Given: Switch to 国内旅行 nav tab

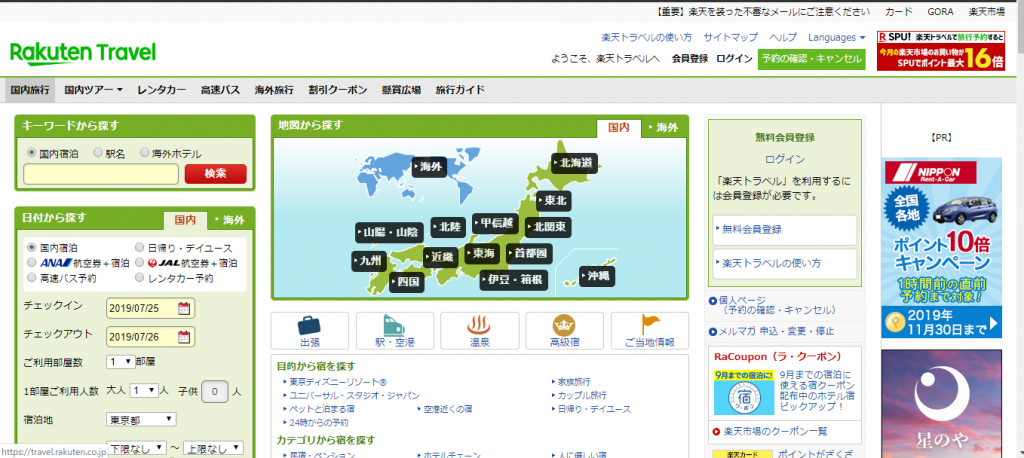Looking at the screenshot, I should [x=30, y=90].
